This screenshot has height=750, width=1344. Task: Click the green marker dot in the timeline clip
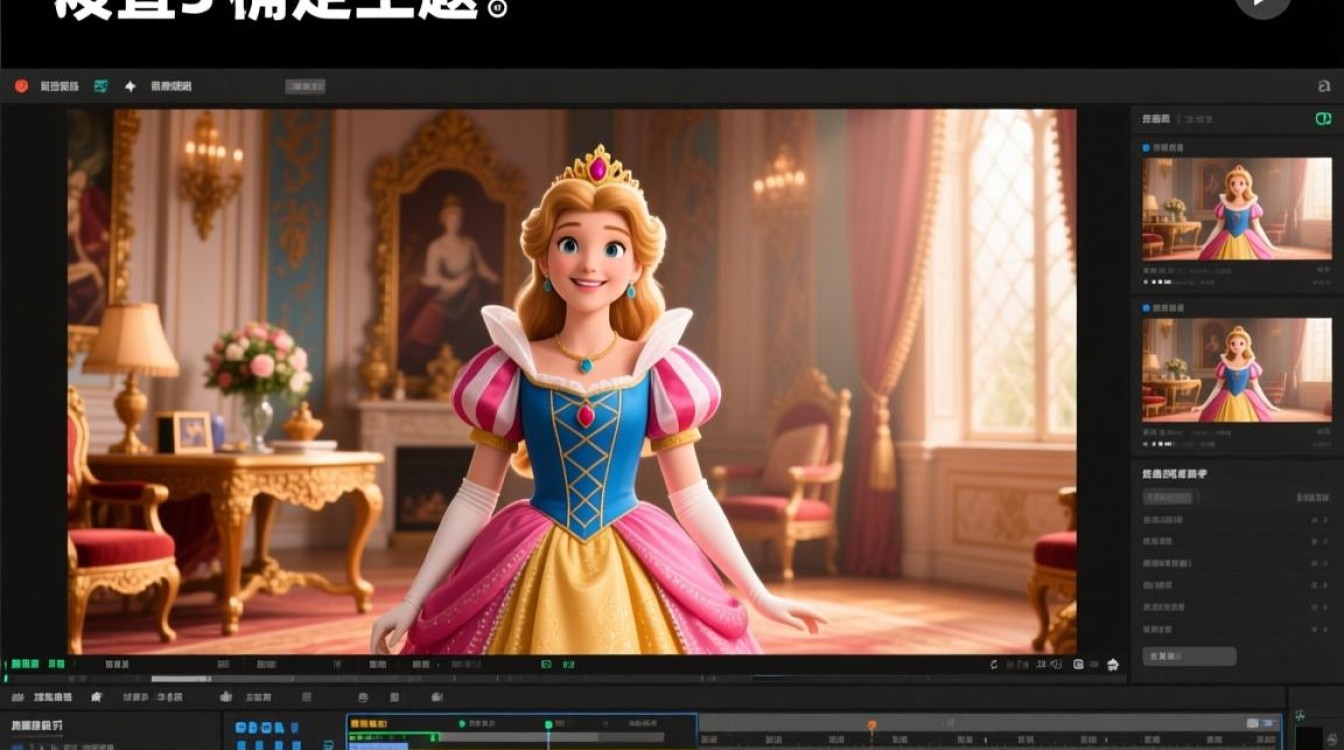tap(548, 724)
